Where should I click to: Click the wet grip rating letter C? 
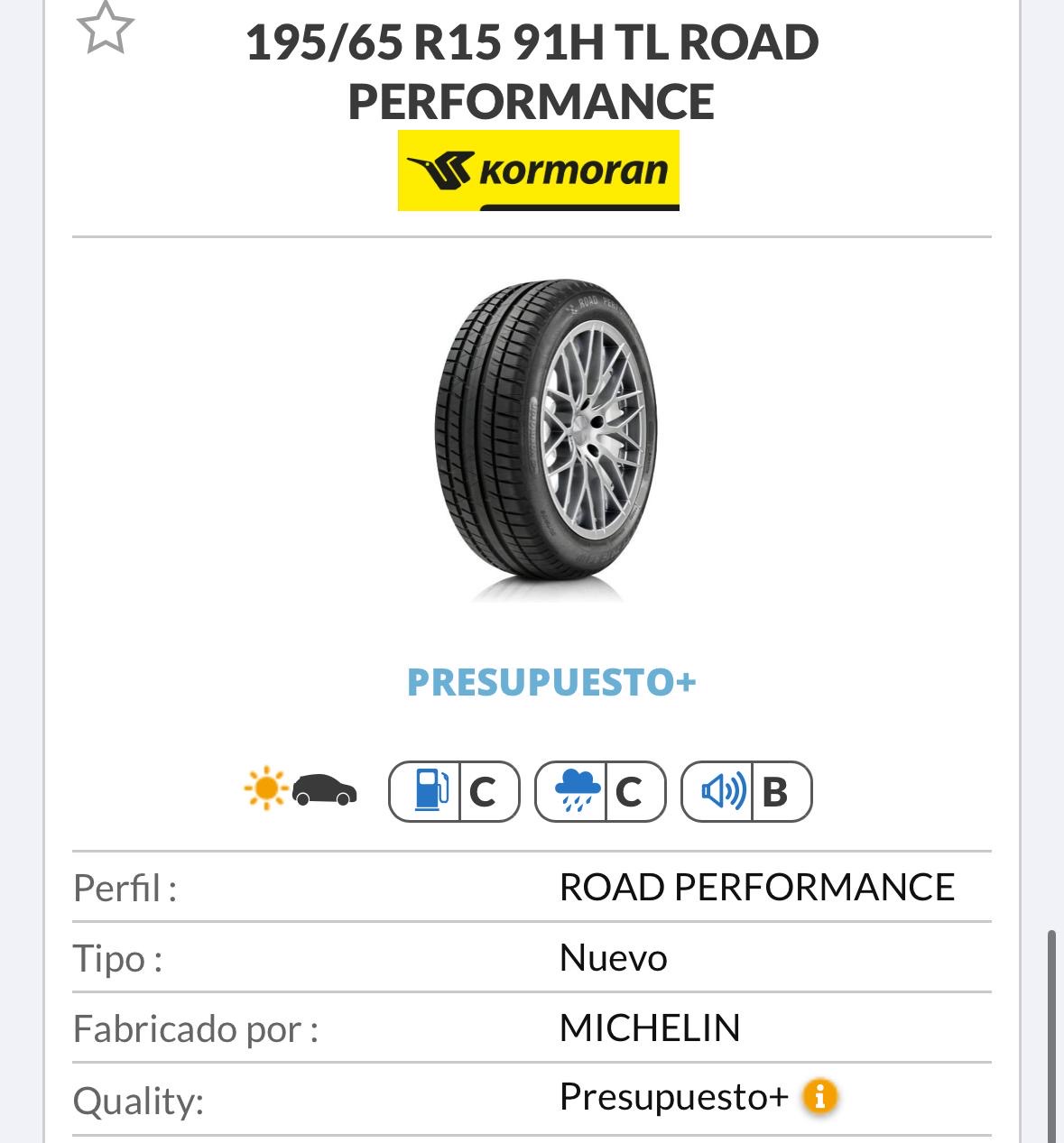point(629,792)
